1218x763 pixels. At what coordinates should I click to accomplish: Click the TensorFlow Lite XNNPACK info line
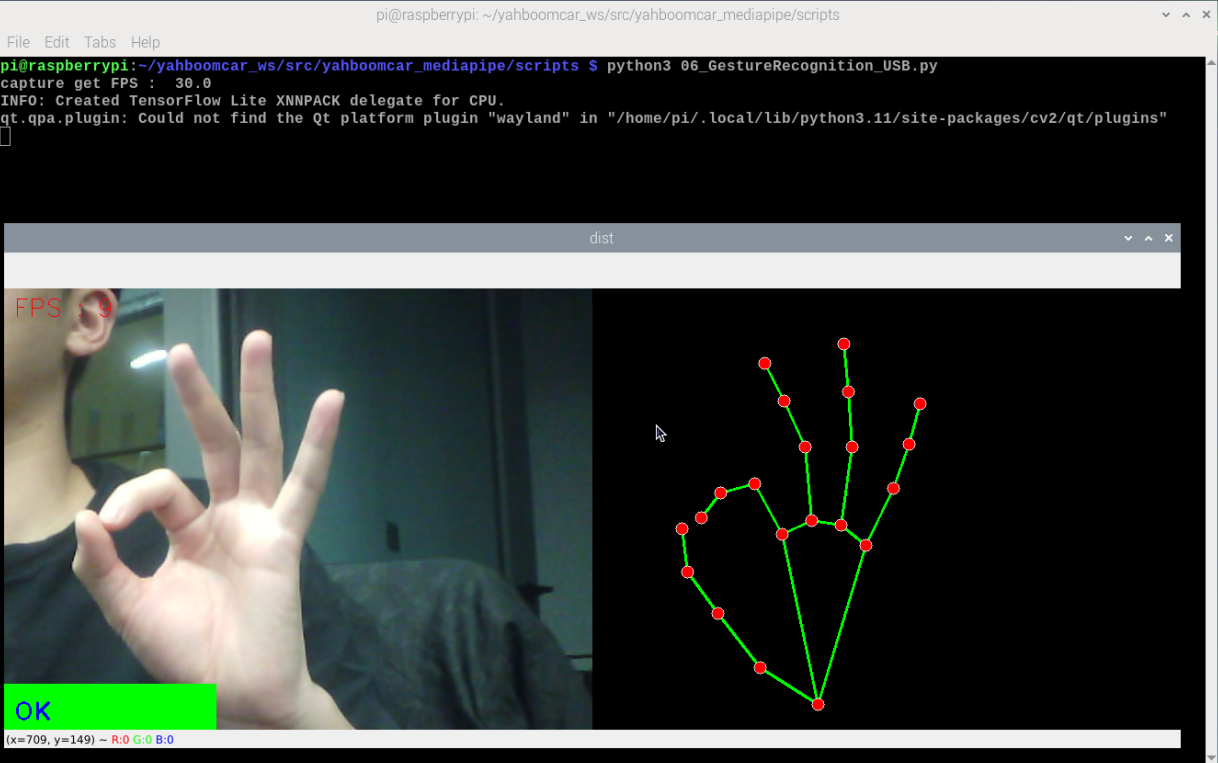(253, 101)
